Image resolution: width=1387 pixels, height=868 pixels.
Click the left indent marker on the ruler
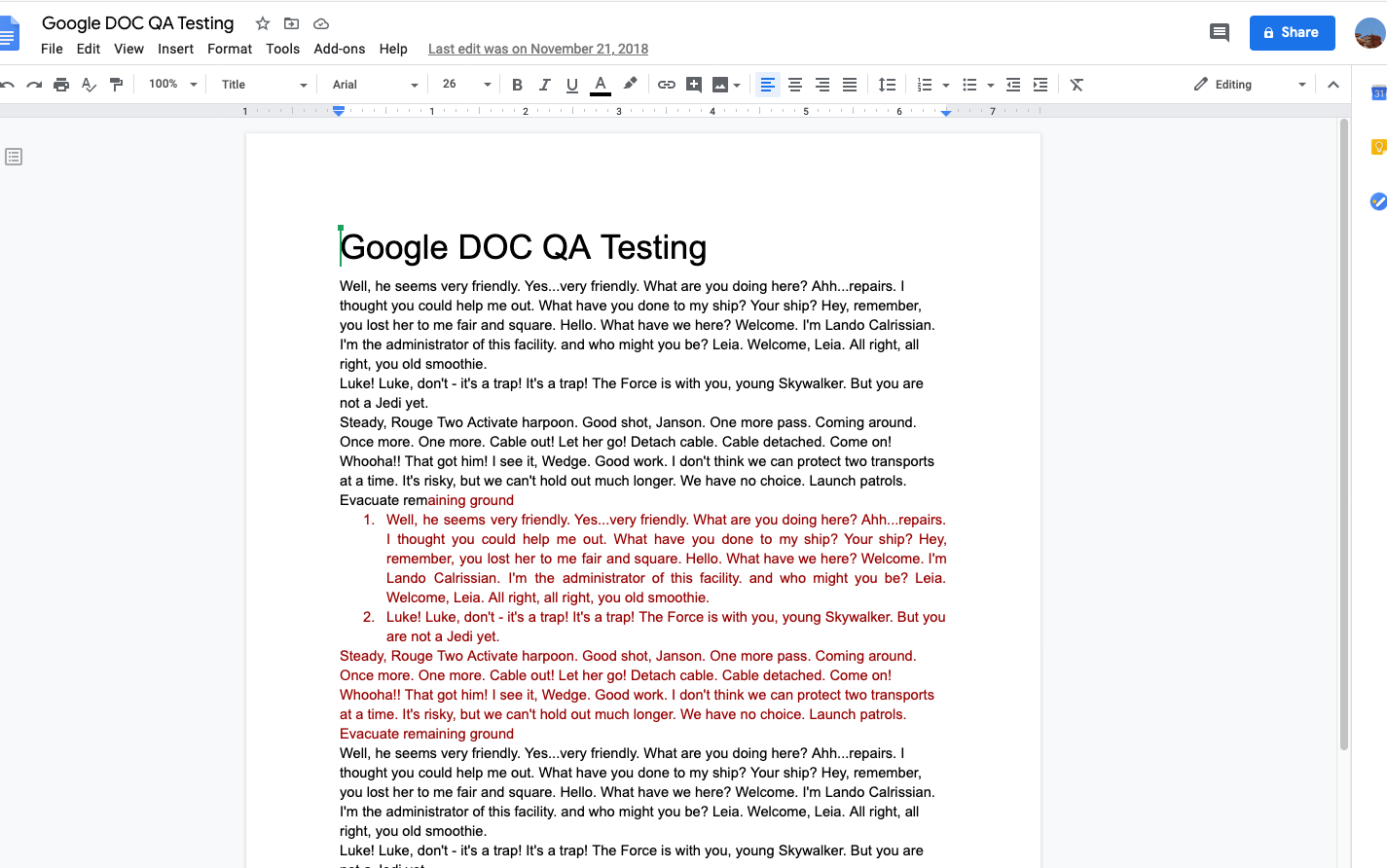pos(339,113)
